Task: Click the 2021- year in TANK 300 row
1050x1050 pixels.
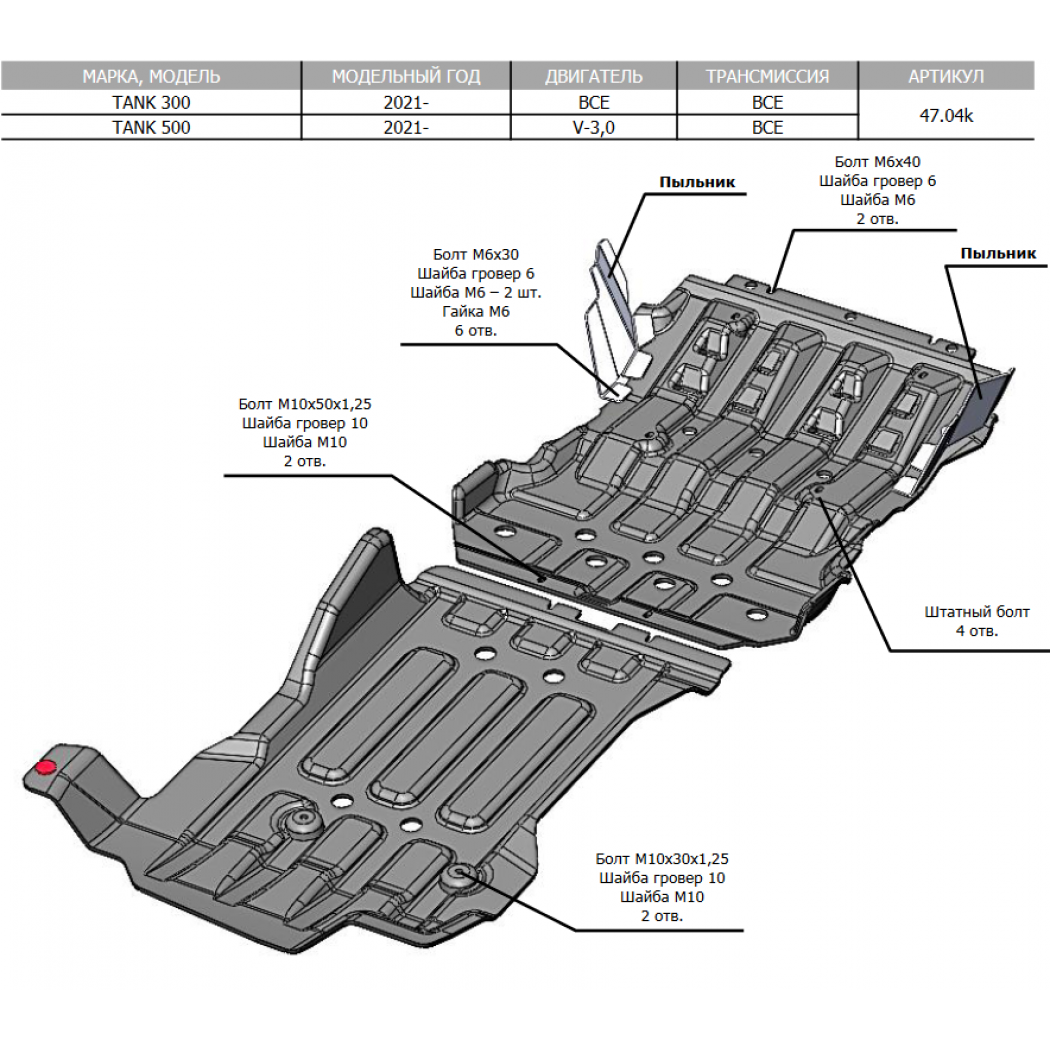Action: pos(406,102)
